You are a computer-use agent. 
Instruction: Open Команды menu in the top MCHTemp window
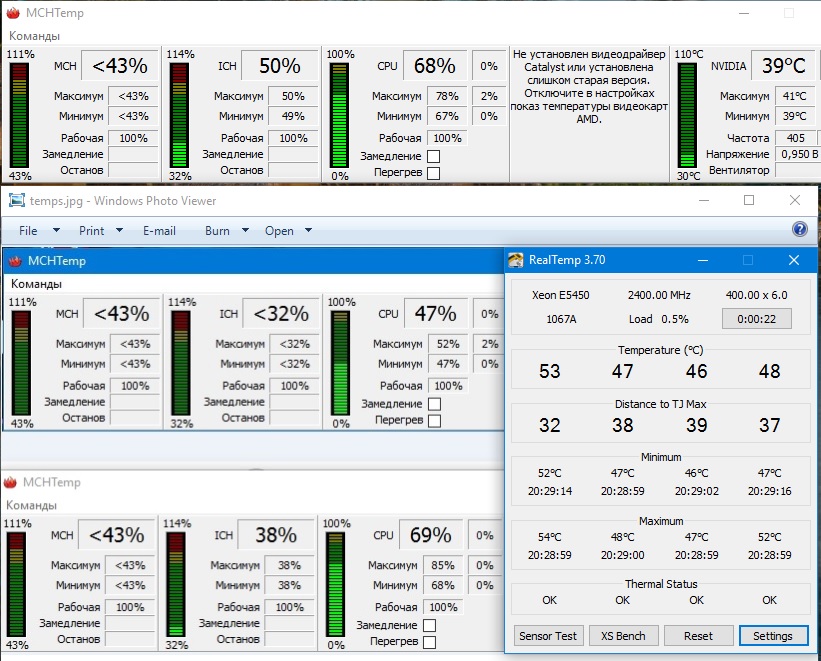point(35,36)
